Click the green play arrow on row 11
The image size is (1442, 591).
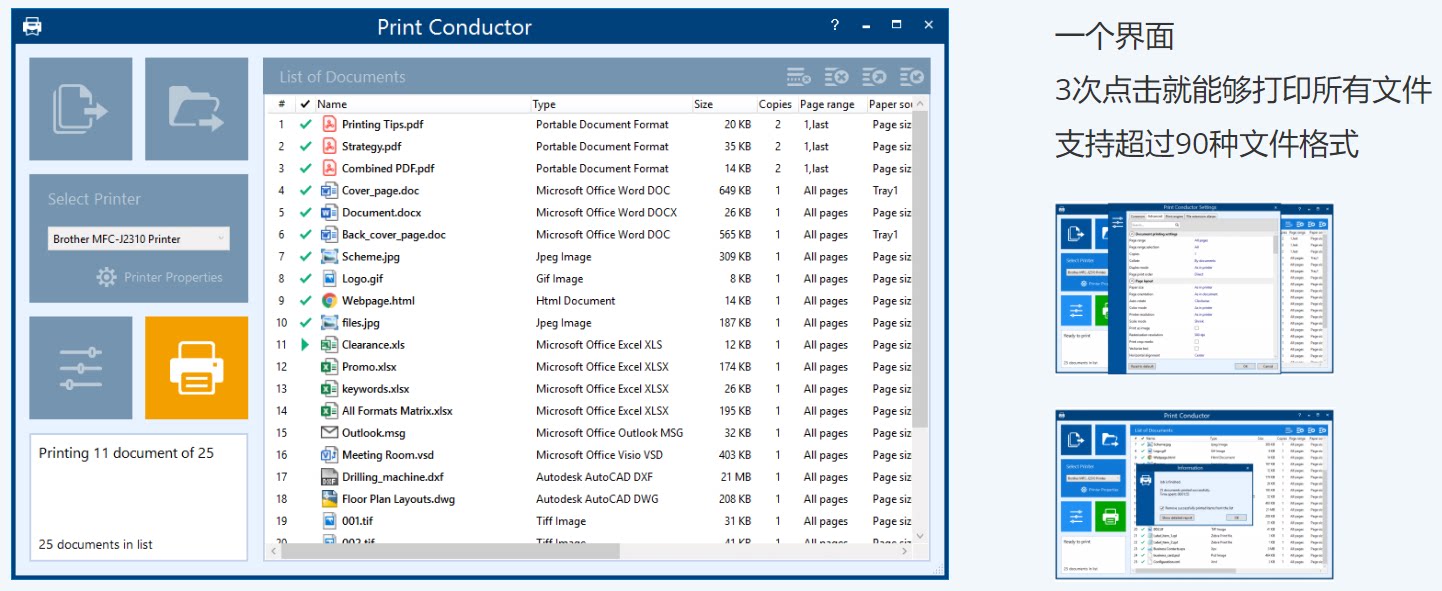pyautogui.click(x=305, y=344)
